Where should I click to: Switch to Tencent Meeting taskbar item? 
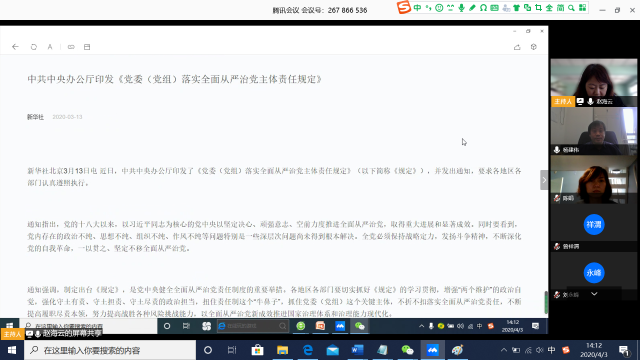[432, 350]
